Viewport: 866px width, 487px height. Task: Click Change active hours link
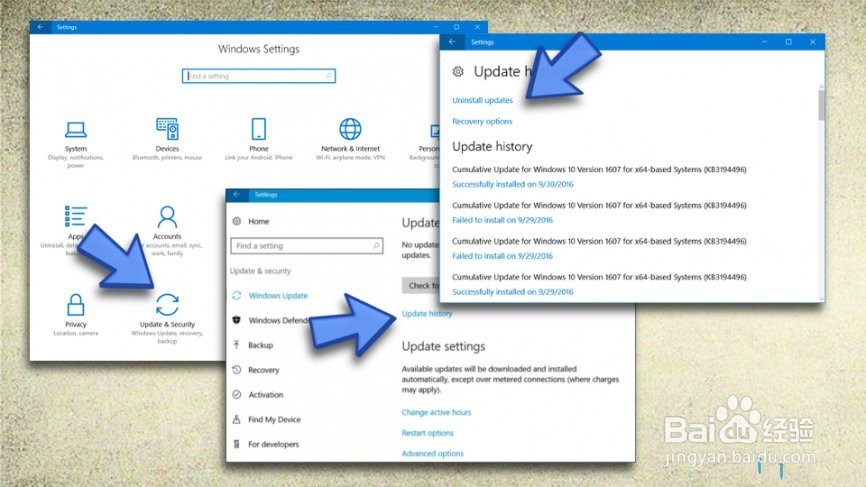coord(436,412)
